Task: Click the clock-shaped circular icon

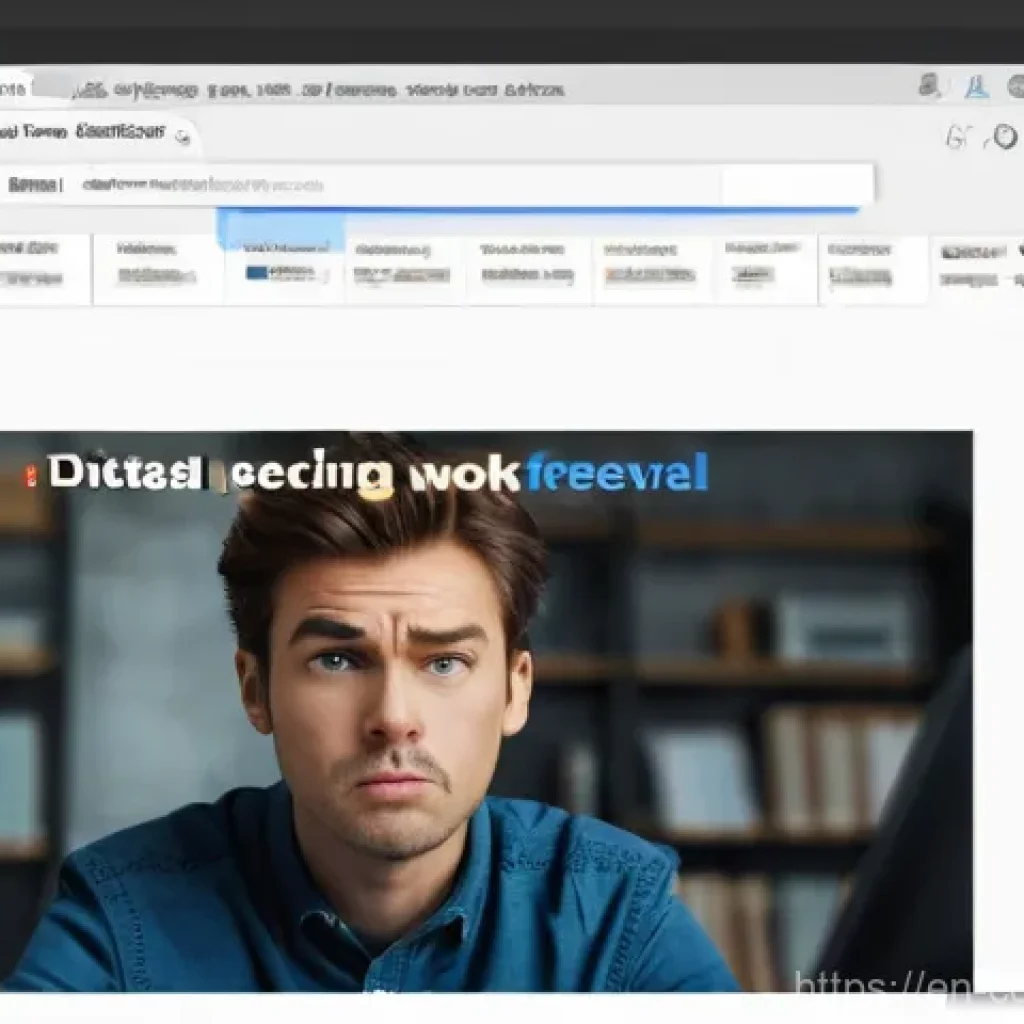Action: tap(1003, 138)
